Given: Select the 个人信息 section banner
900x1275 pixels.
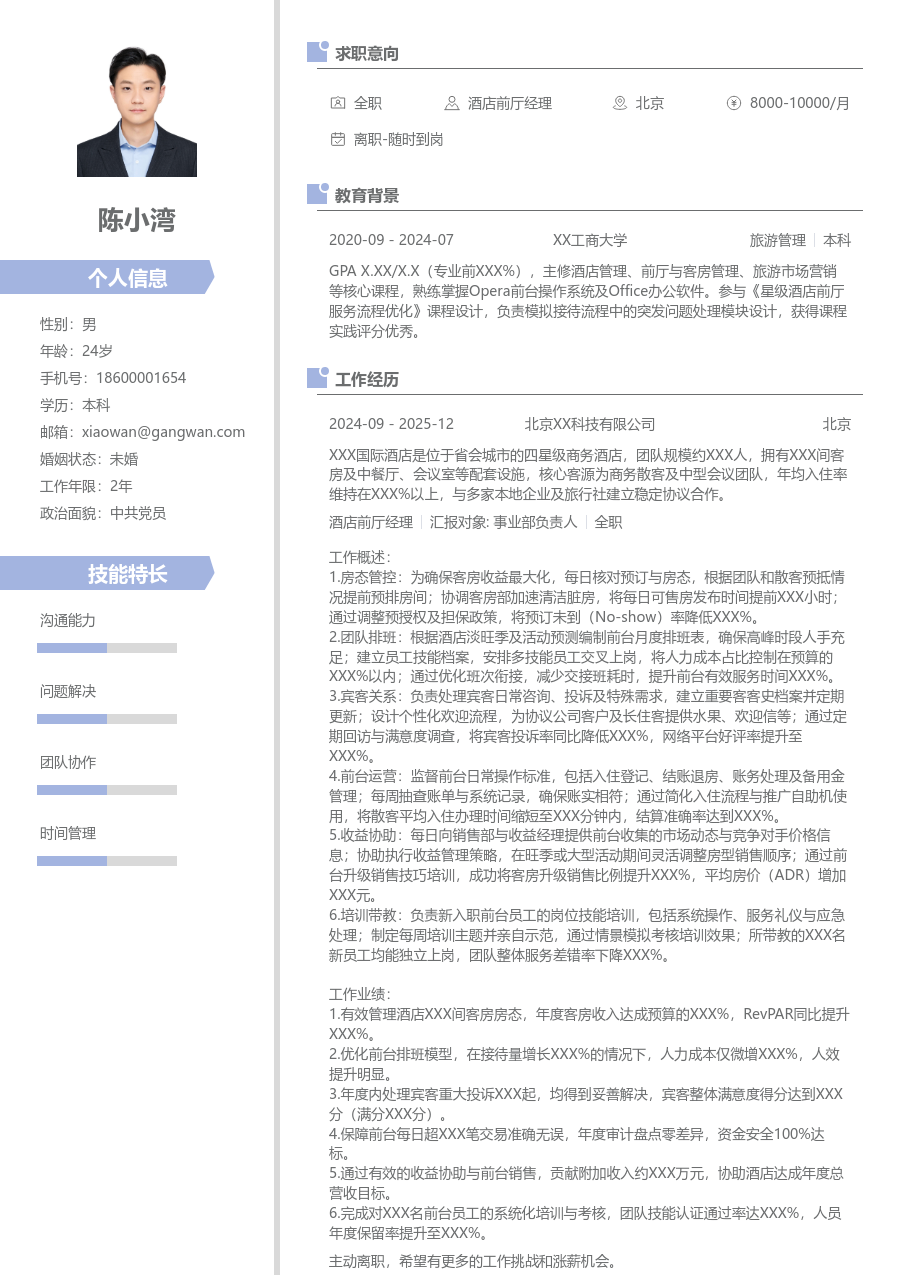Looking at the screenshot, I should [x=107, y=277].
